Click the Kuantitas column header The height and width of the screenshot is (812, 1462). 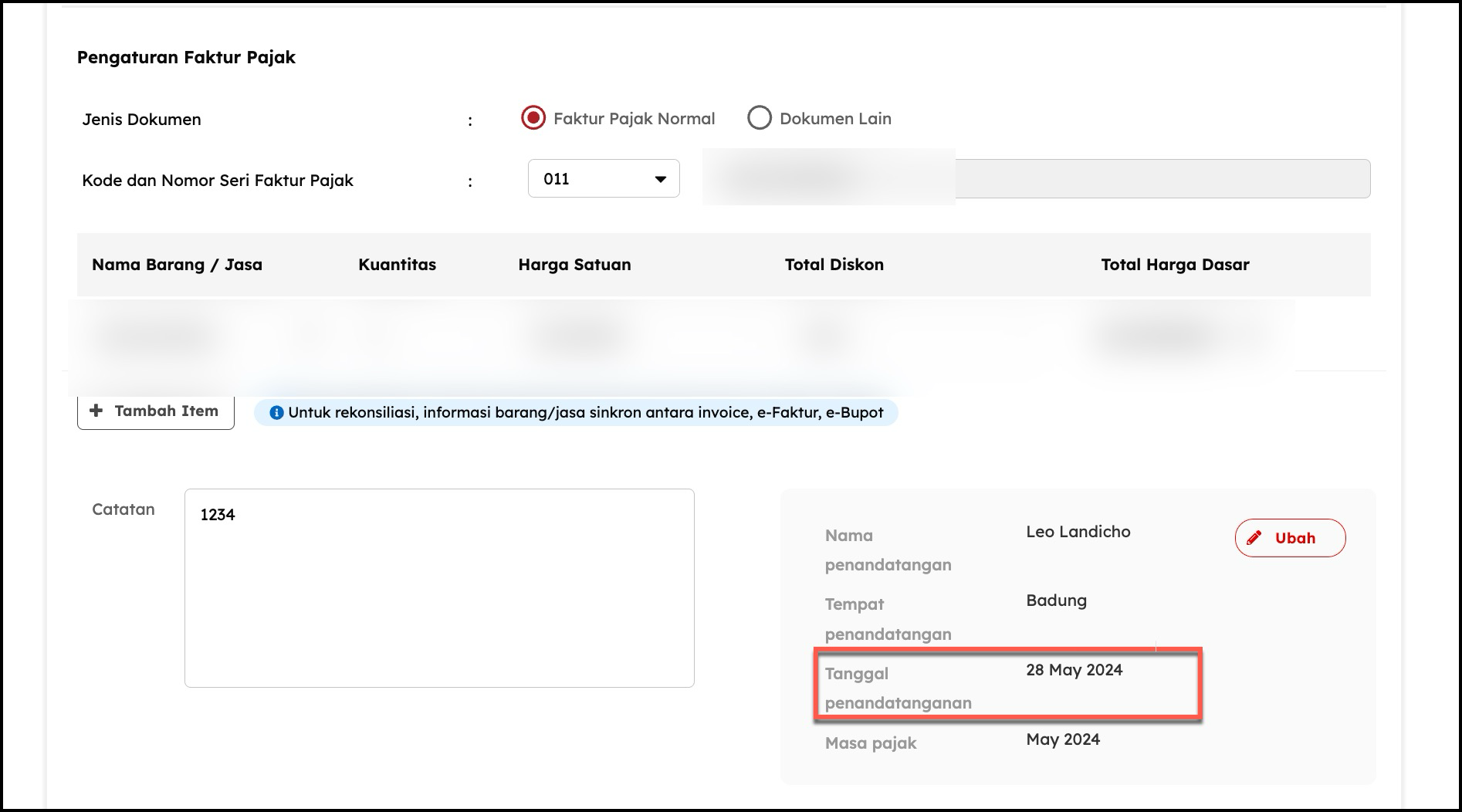397,265
